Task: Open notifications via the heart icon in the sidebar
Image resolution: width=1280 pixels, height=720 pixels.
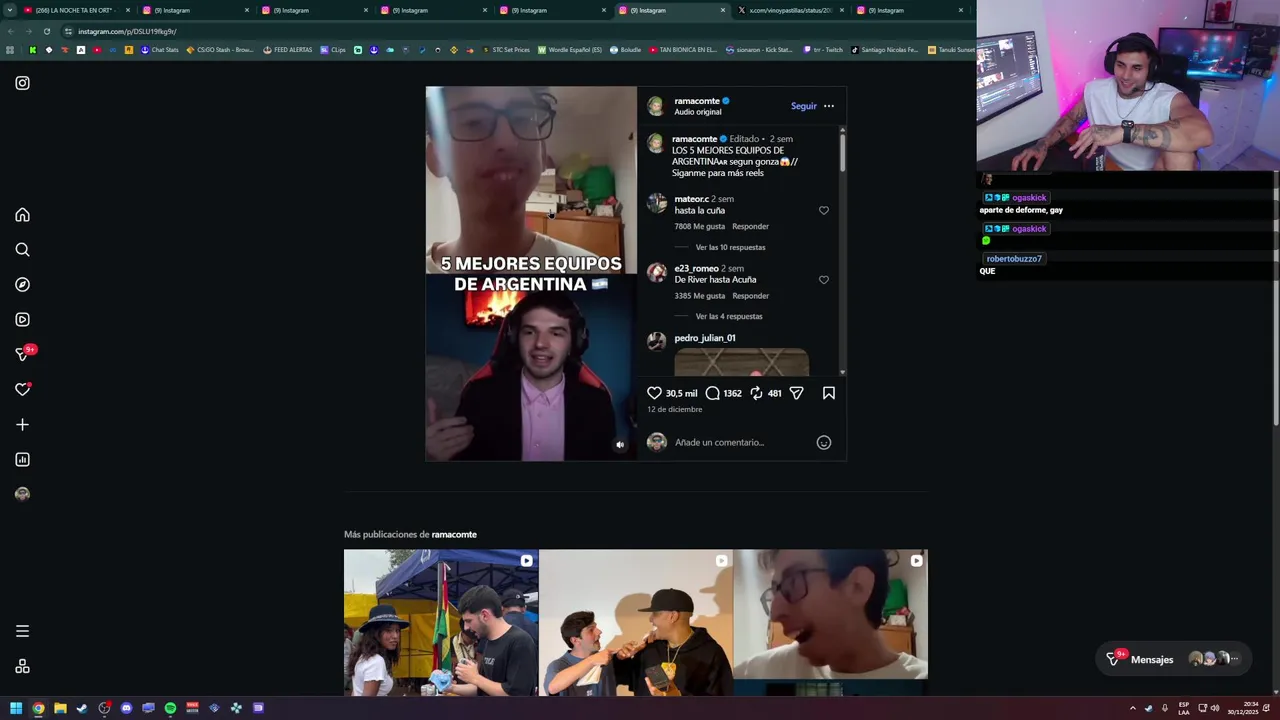Action: point(22,389)
